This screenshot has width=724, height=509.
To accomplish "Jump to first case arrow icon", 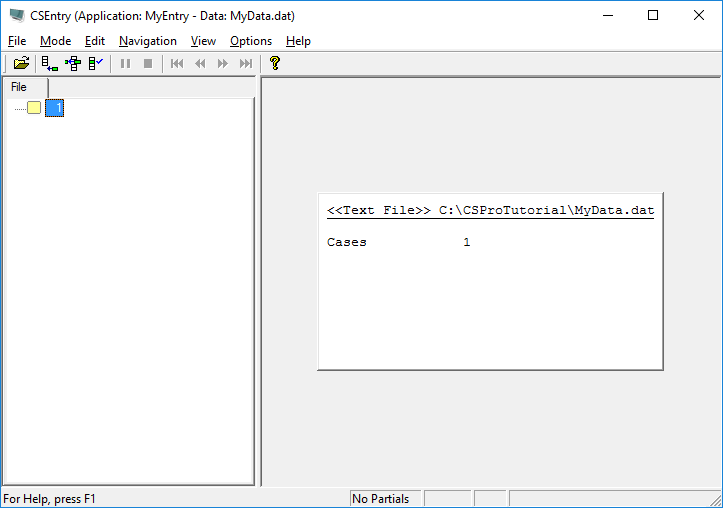I will (177, 63).
